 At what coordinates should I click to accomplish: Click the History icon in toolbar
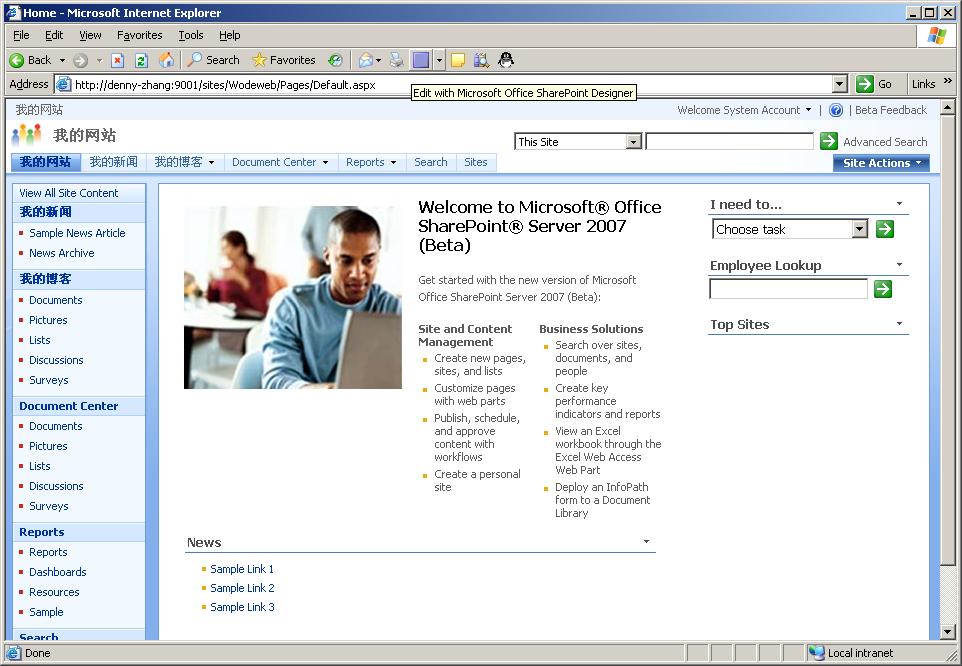335,60
